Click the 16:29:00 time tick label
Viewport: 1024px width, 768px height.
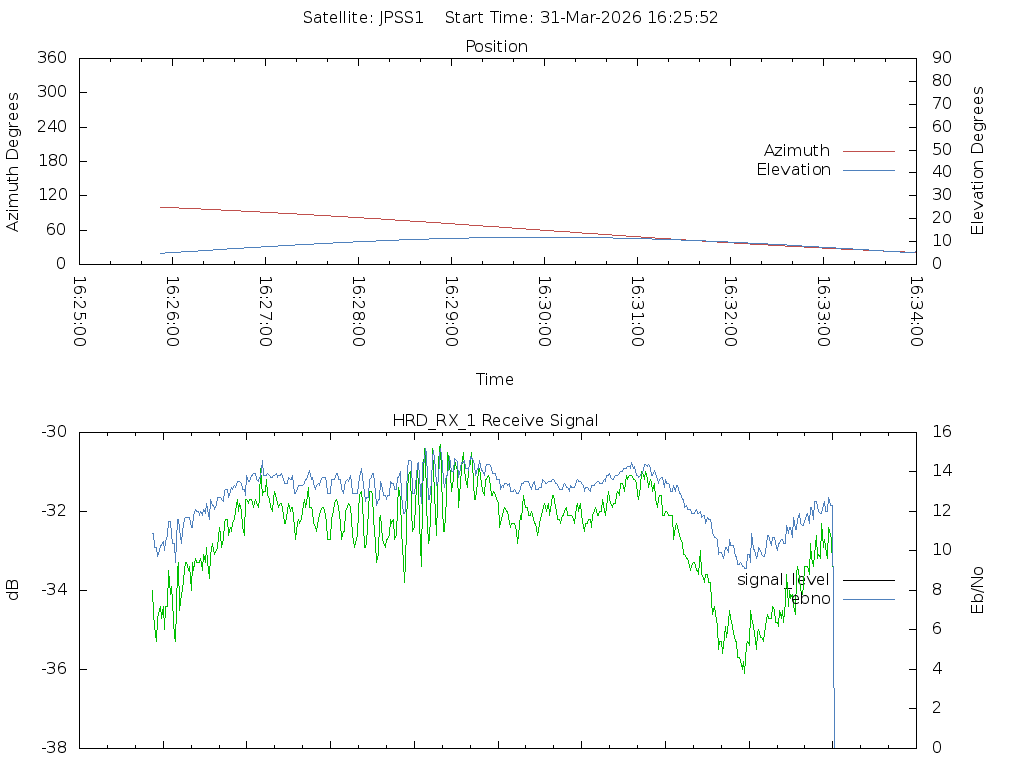[450, 312]
